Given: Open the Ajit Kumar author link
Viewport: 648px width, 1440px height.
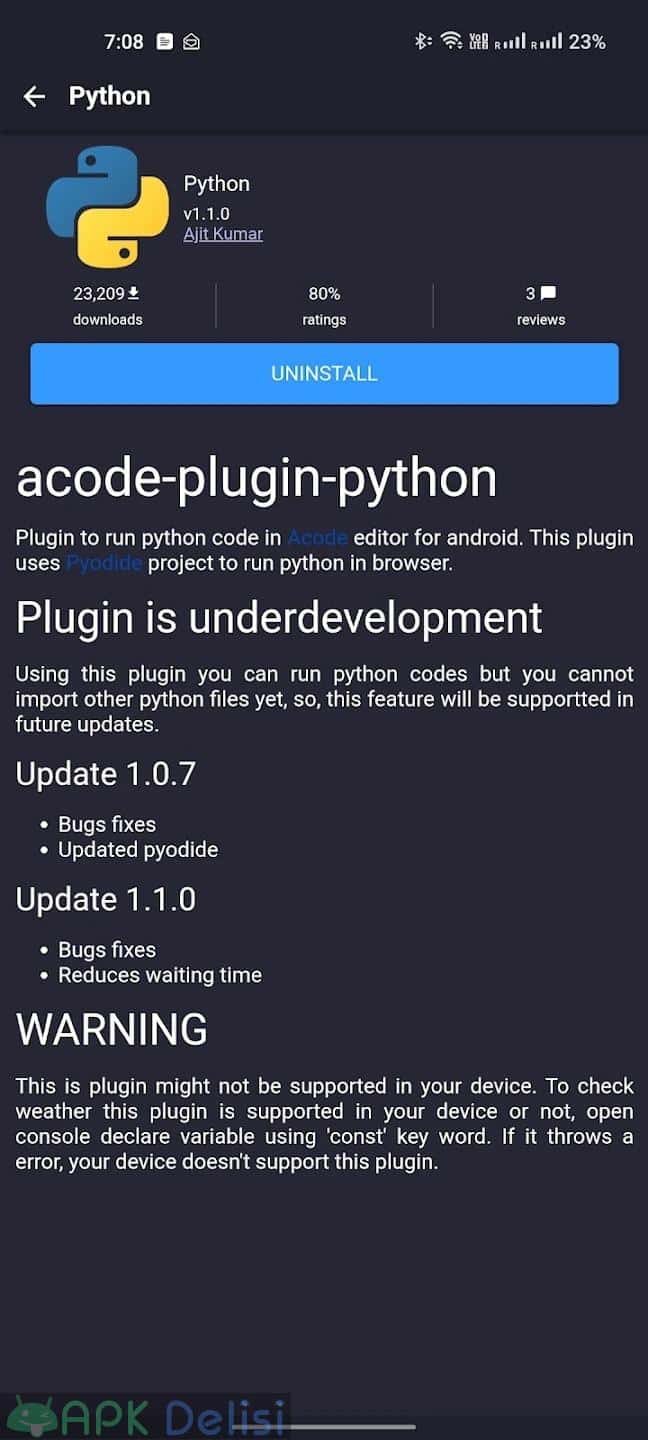Looking at the screenshot, I should tap(223, 234).
